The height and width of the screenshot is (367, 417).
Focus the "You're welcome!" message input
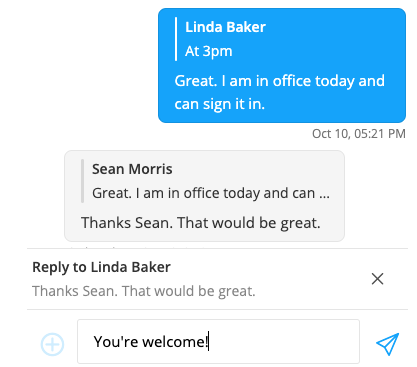tap(218, 341)
